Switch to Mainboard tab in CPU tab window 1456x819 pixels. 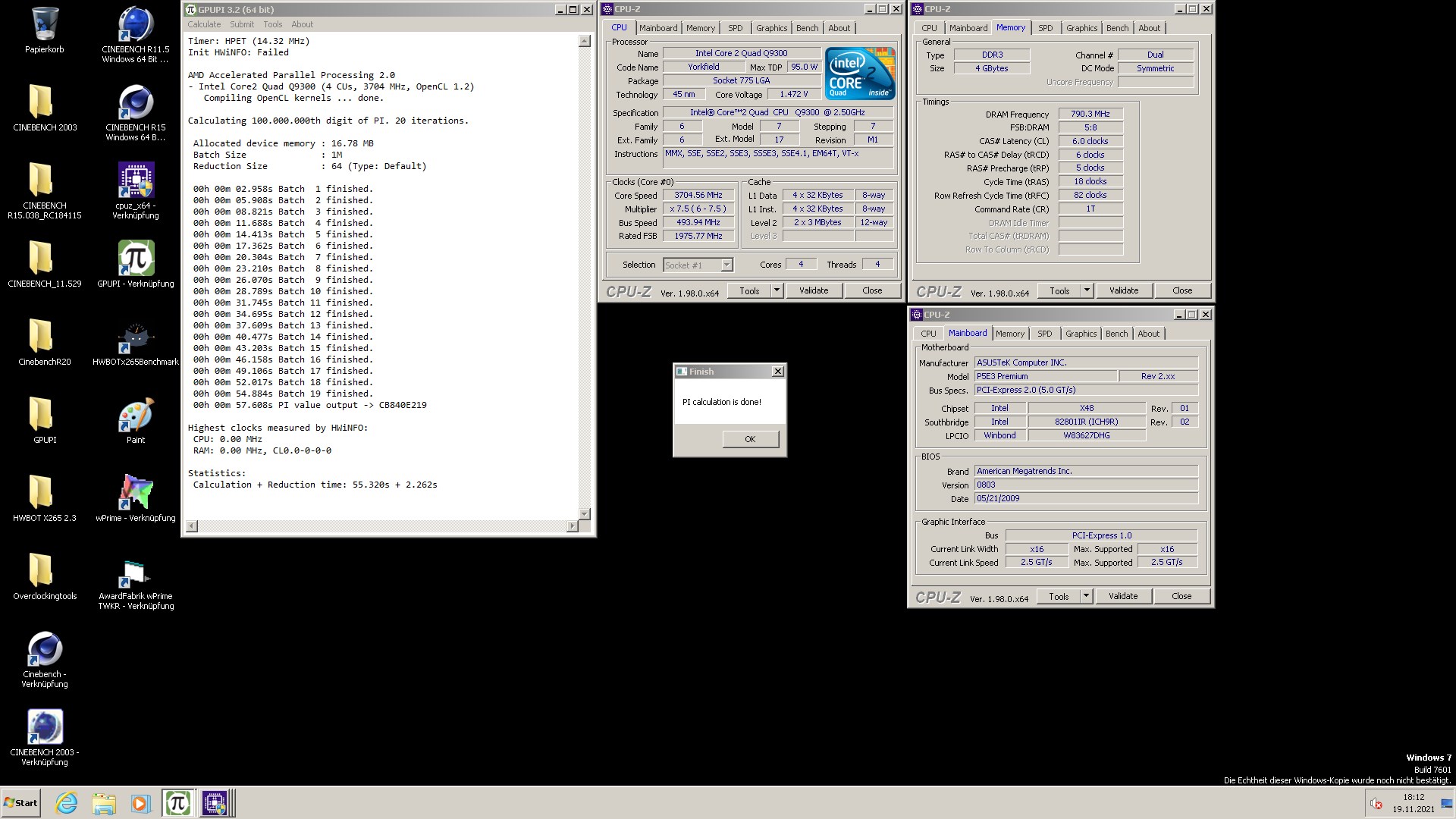point(657,28)
